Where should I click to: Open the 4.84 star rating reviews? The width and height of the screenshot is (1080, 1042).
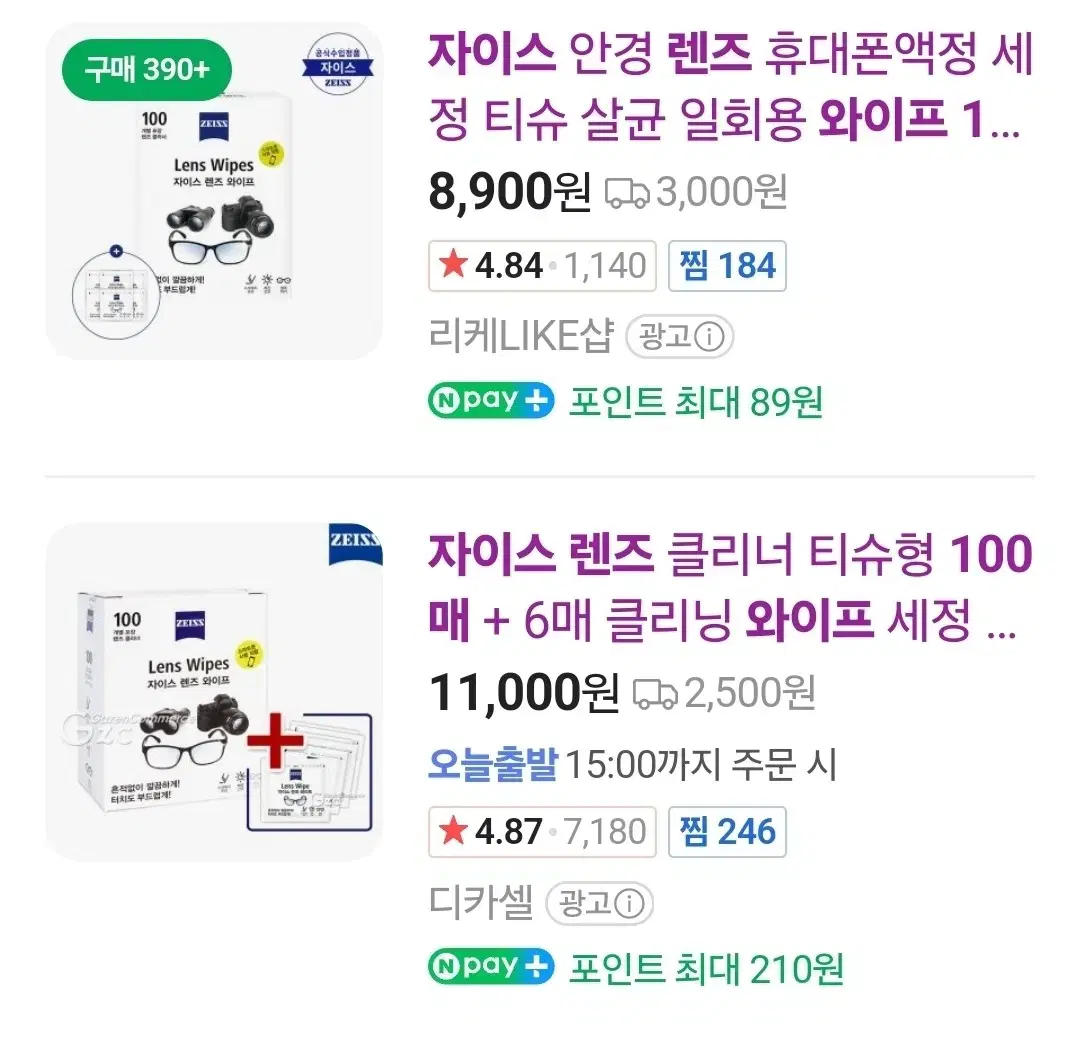click(542, 266)
